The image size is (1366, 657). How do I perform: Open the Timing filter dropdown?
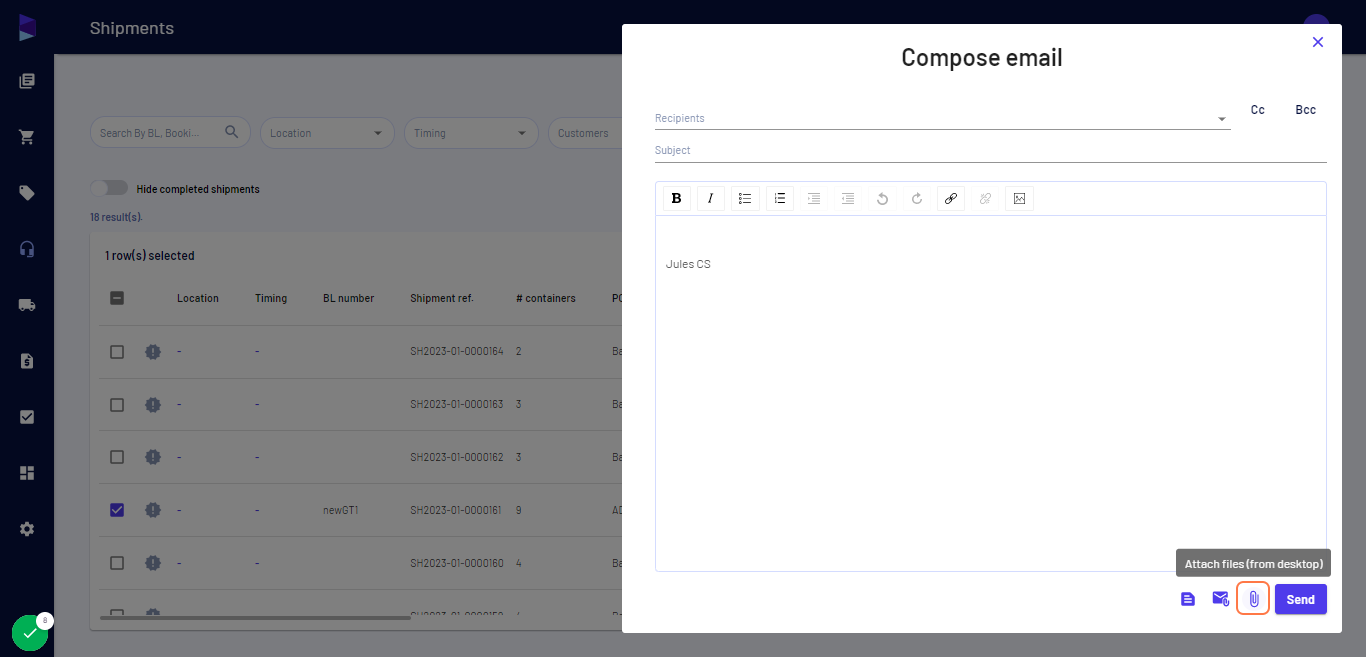pos(472,133)
